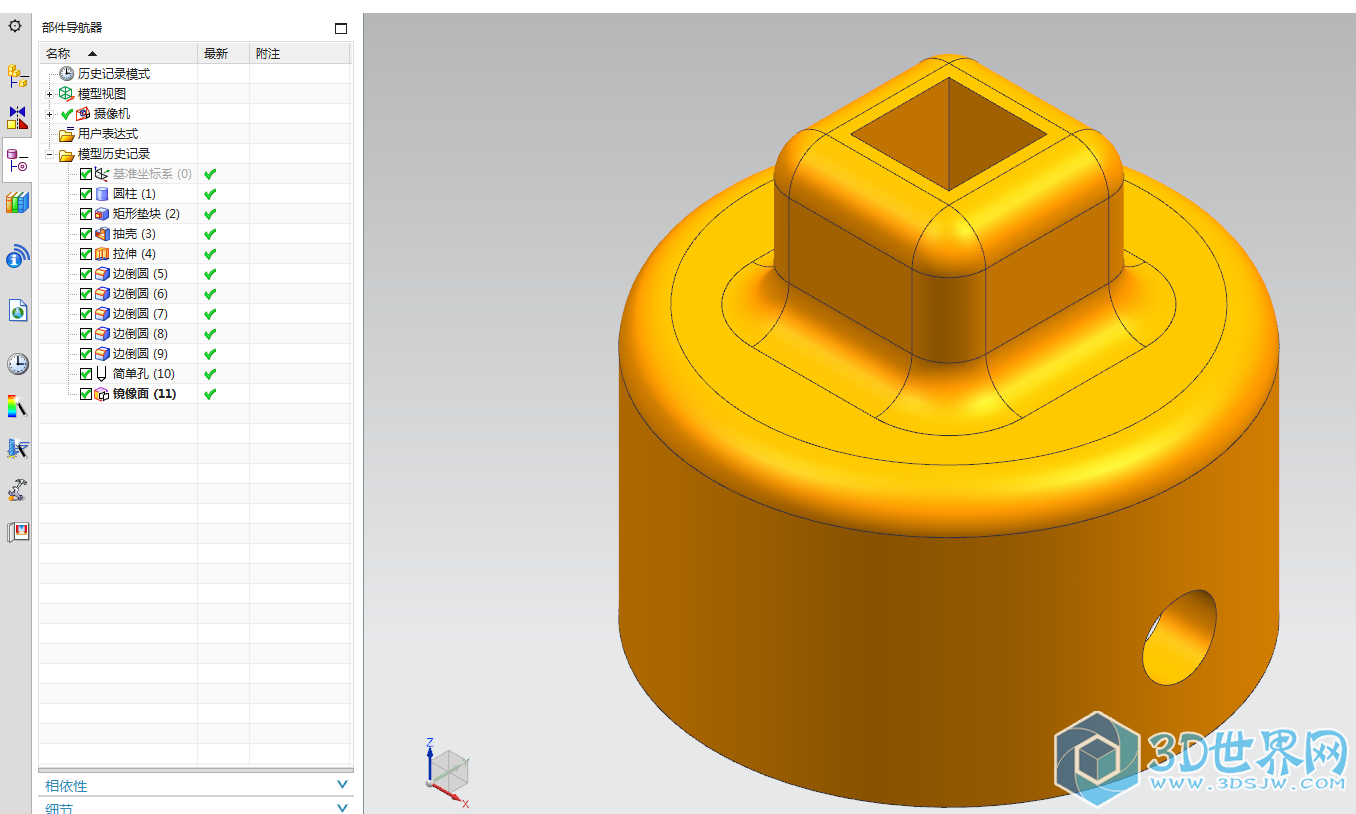1356x814 pixels.
Task: Click the view triad axes in the viewport
Action: point(446,772)
